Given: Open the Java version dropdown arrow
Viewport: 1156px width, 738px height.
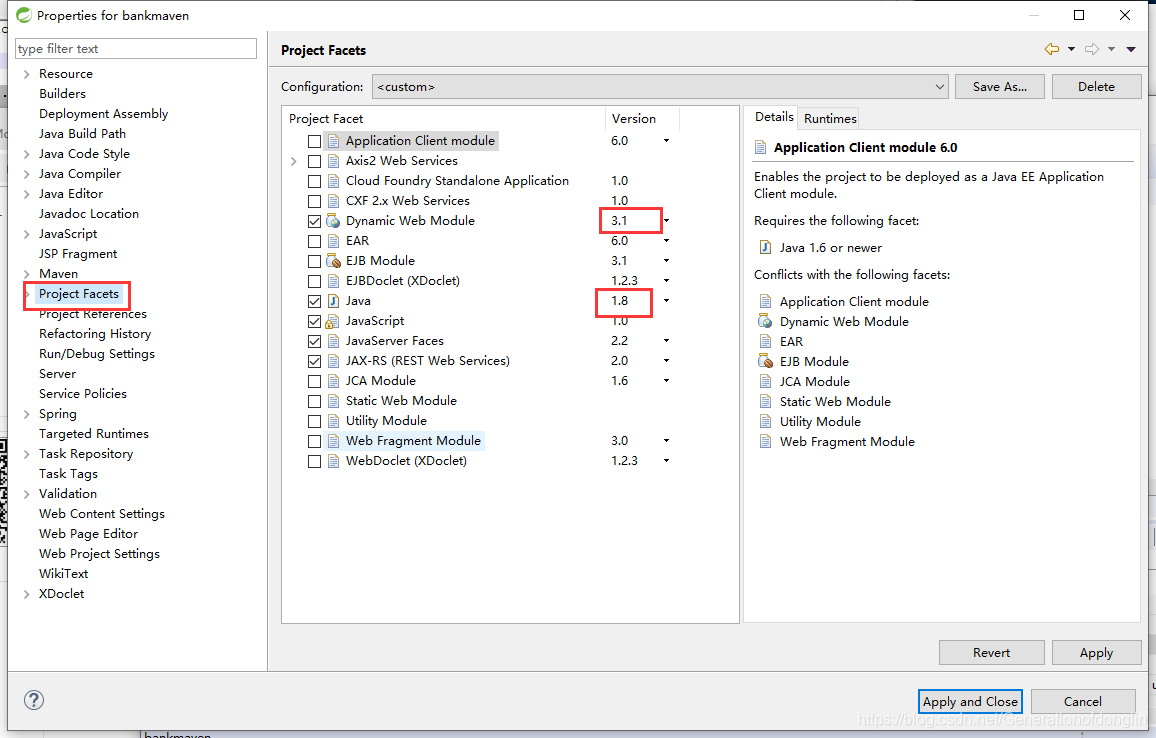Looking at the screenshot, I should (666, 301).
